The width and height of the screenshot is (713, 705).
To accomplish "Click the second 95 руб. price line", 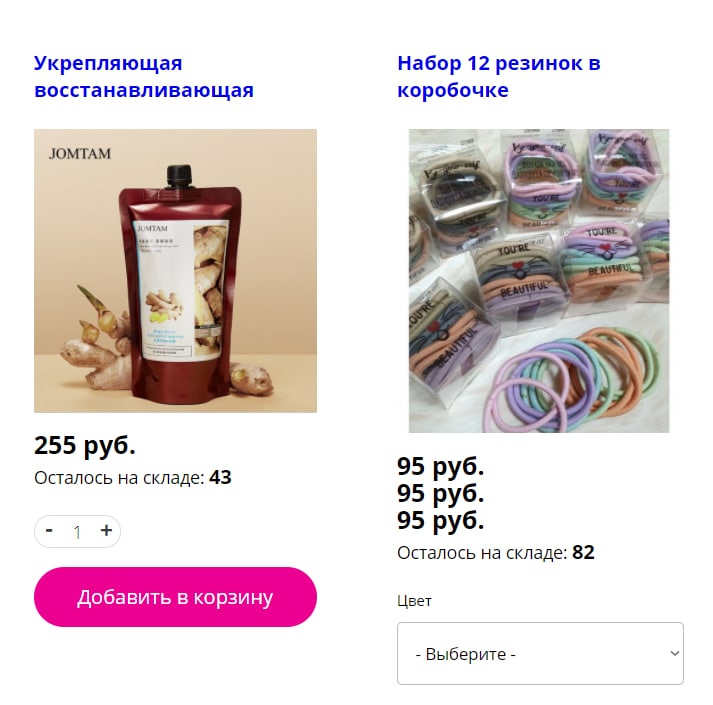I will coord(441,494).
